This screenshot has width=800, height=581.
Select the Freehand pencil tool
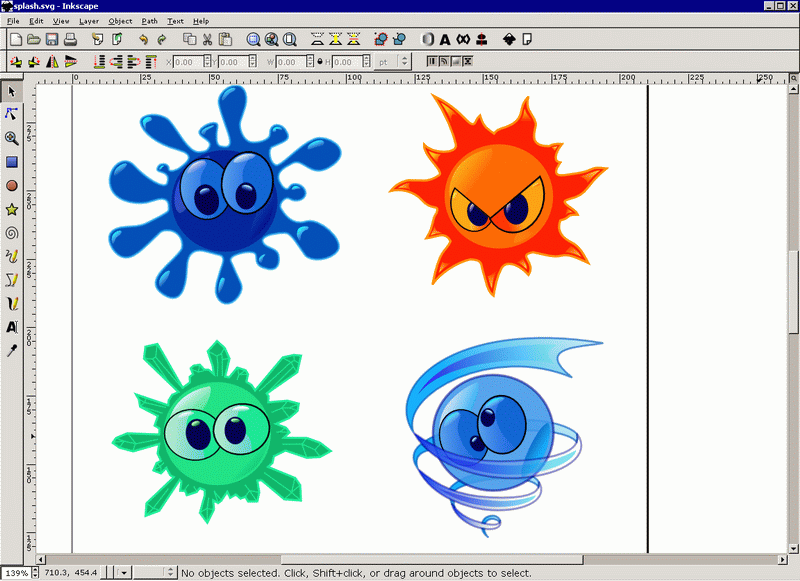[x=12, y=256]
